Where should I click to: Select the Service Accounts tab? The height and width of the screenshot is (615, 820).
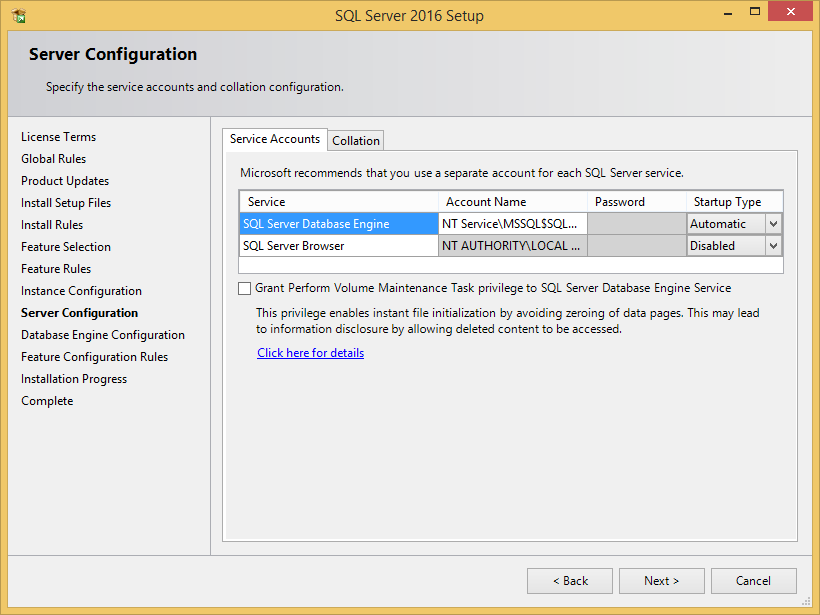click(275, 139)
